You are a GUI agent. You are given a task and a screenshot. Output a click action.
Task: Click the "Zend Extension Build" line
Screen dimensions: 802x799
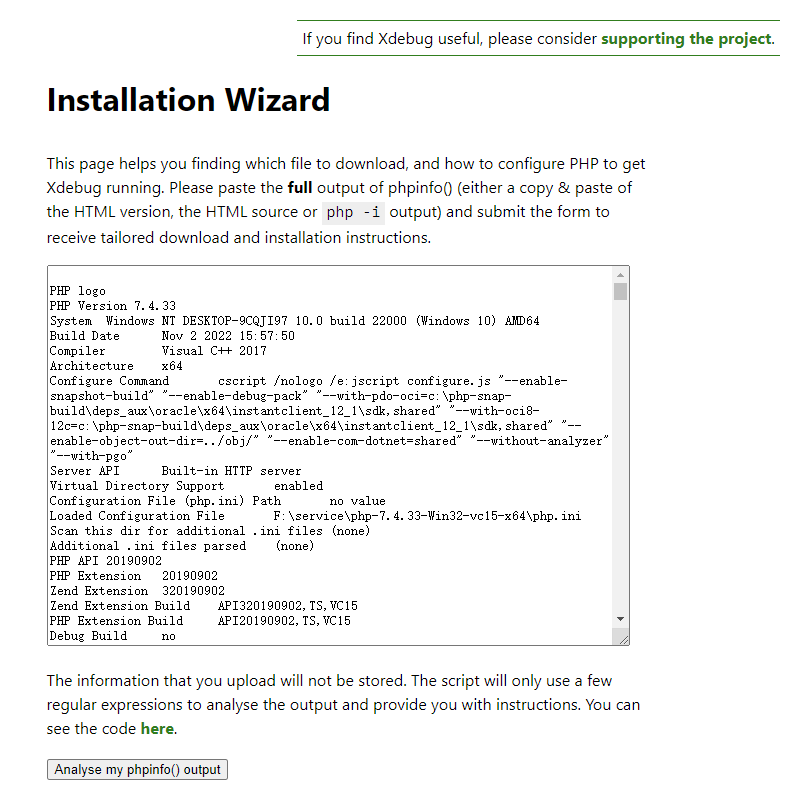coord(203,606)
